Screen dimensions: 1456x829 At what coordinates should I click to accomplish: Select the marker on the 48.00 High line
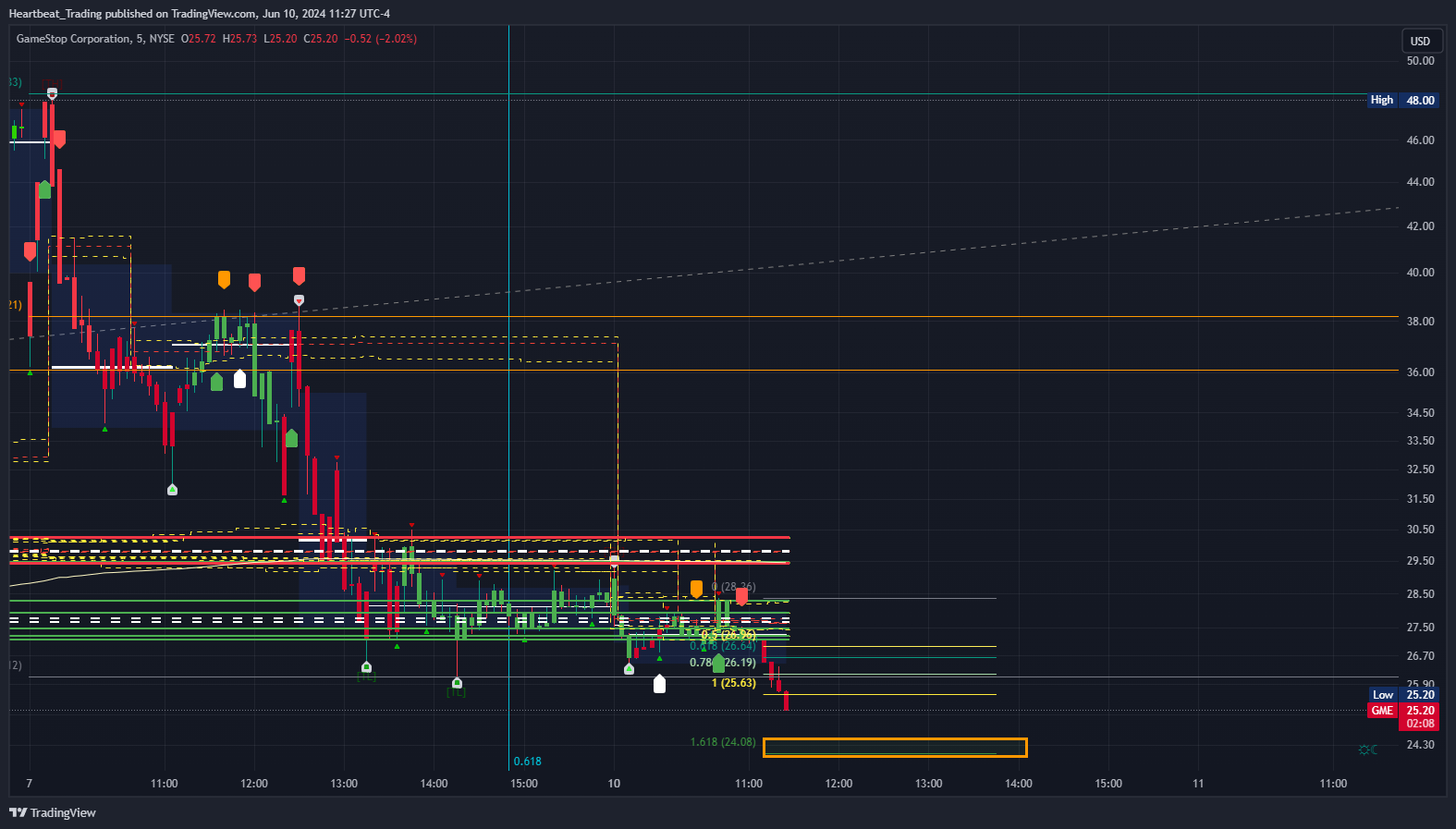click(52, 93)
